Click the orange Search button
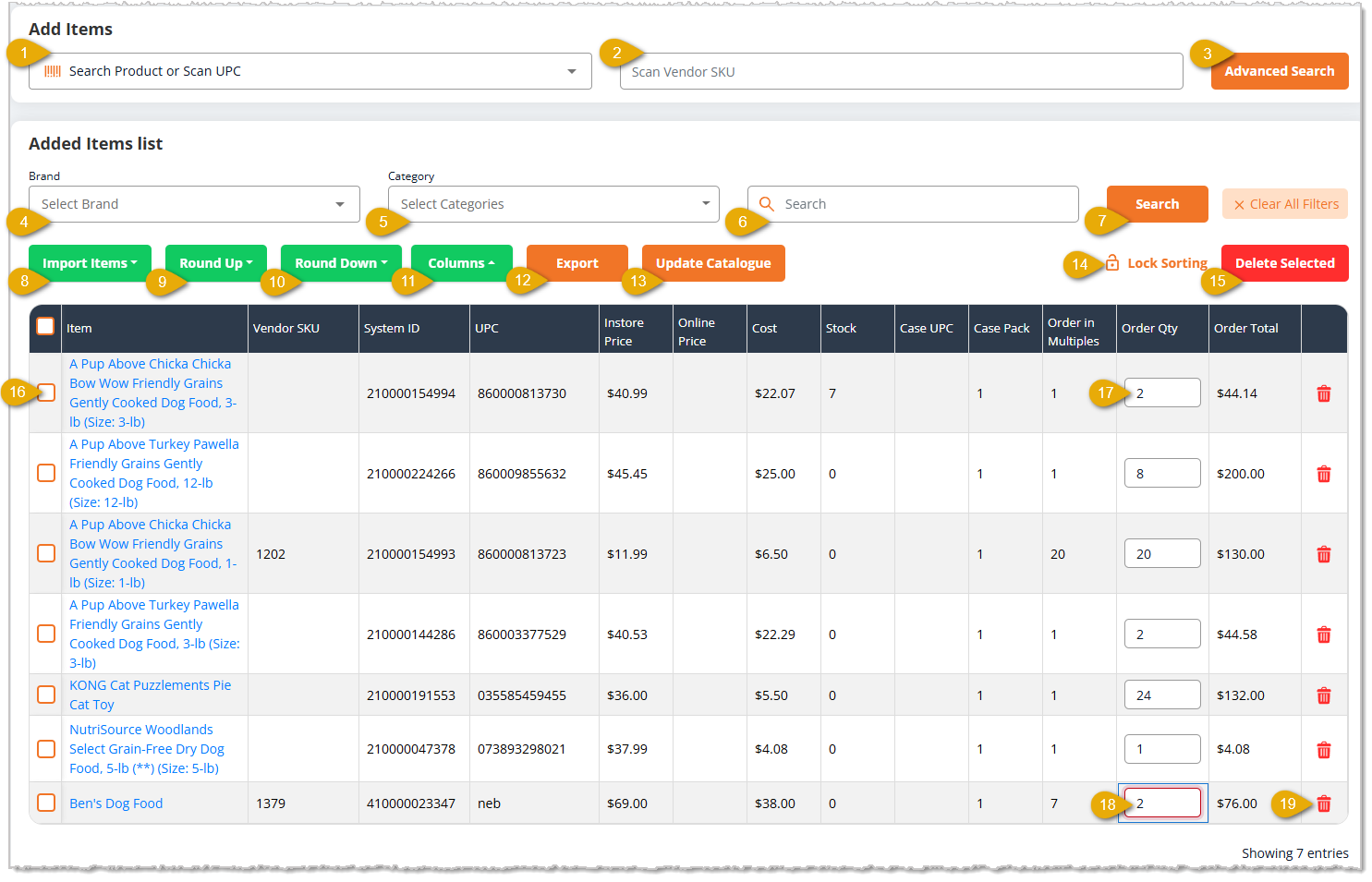 coord(1158,204)
